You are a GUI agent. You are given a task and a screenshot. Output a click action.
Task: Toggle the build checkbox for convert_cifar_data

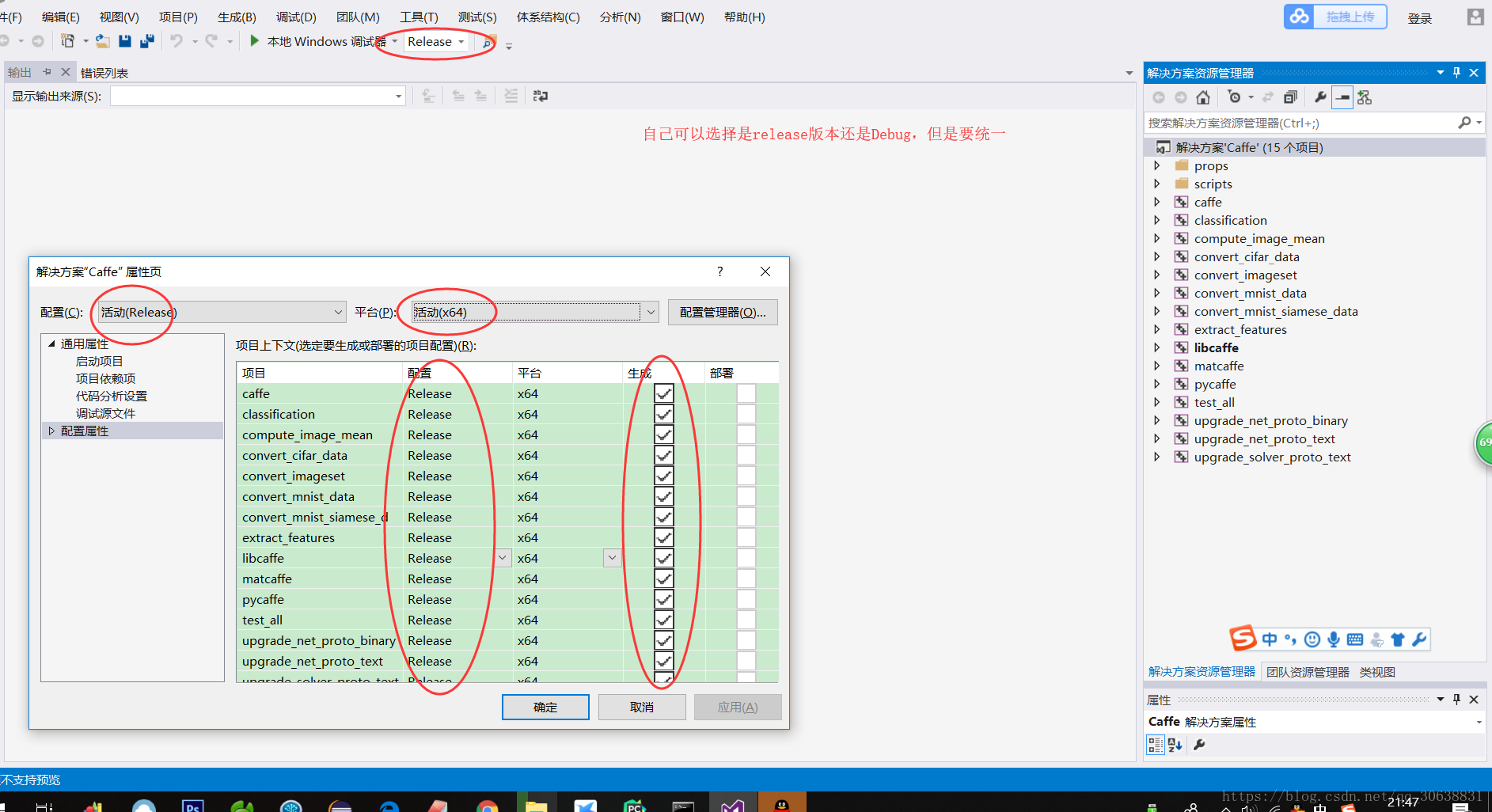664,455
